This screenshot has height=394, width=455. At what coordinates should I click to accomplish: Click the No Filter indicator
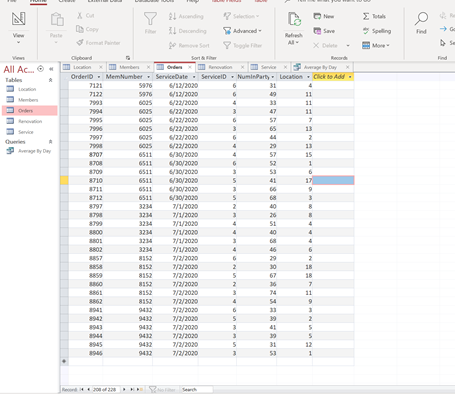pos(162,389)
